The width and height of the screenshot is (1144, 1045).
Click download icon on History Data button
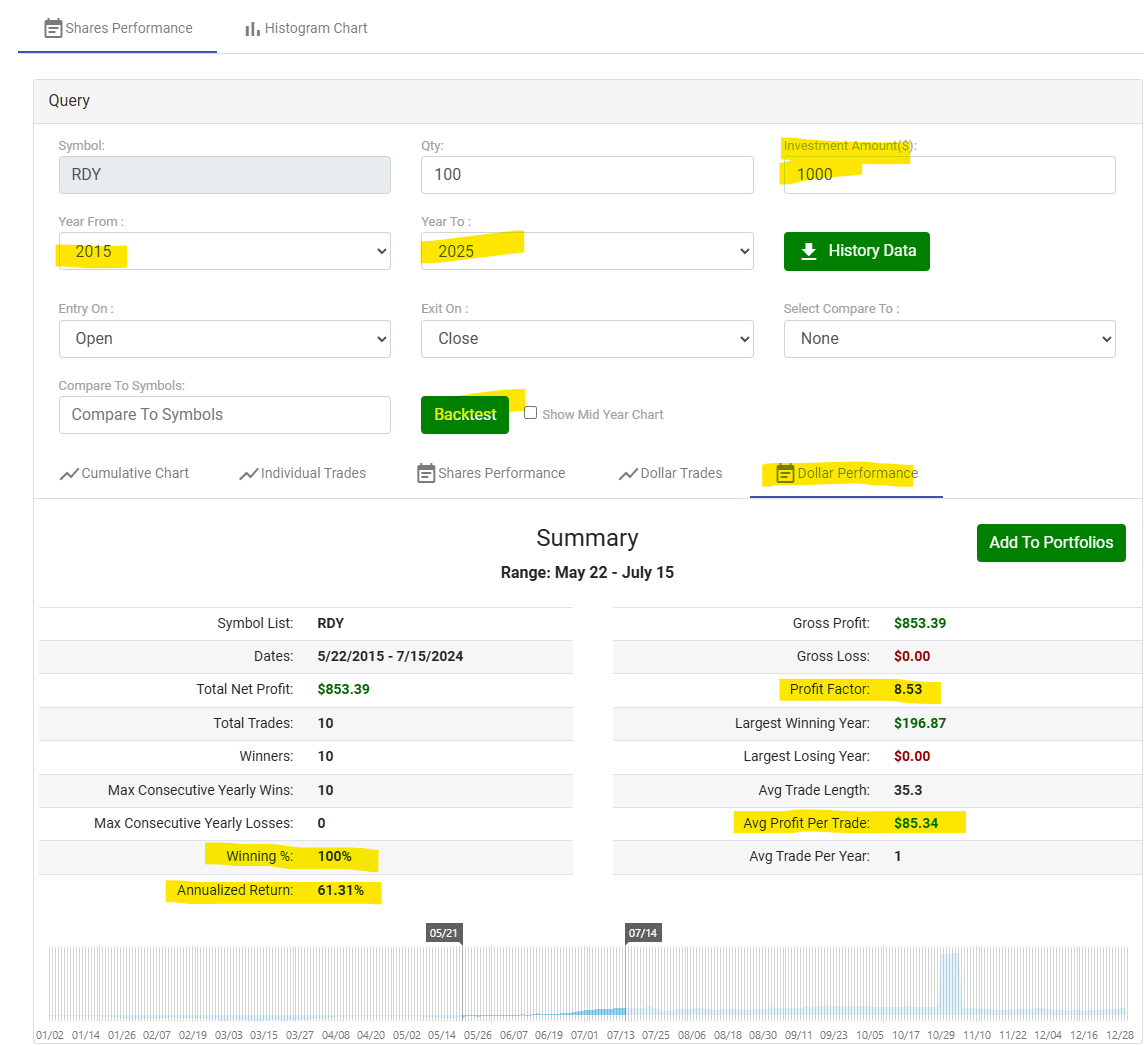coord(809,251)
